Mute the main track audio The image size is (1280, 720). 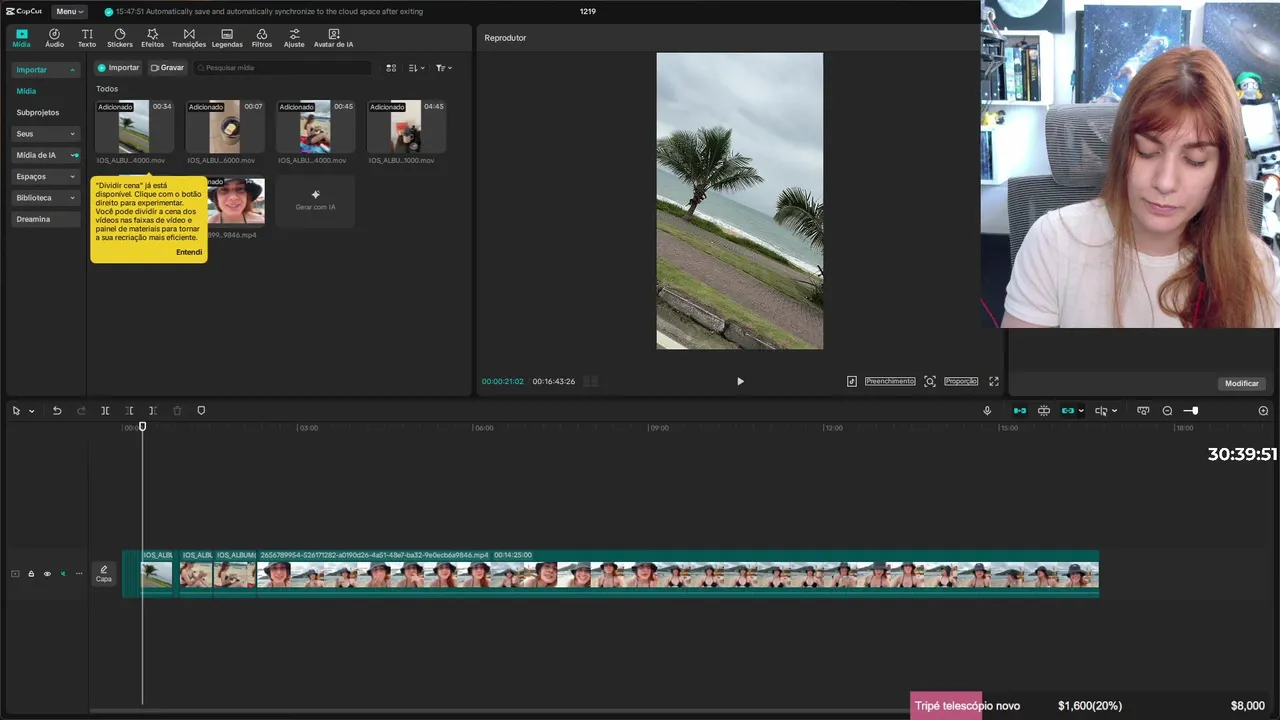[63, 574]
